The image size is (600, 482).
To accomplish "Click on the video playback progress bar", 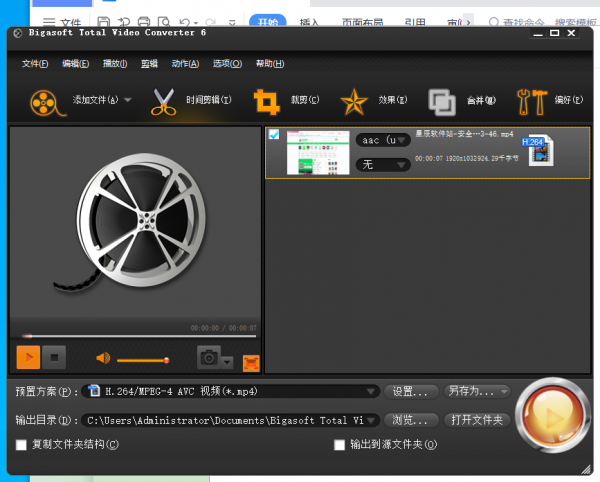I will [139, 336].
